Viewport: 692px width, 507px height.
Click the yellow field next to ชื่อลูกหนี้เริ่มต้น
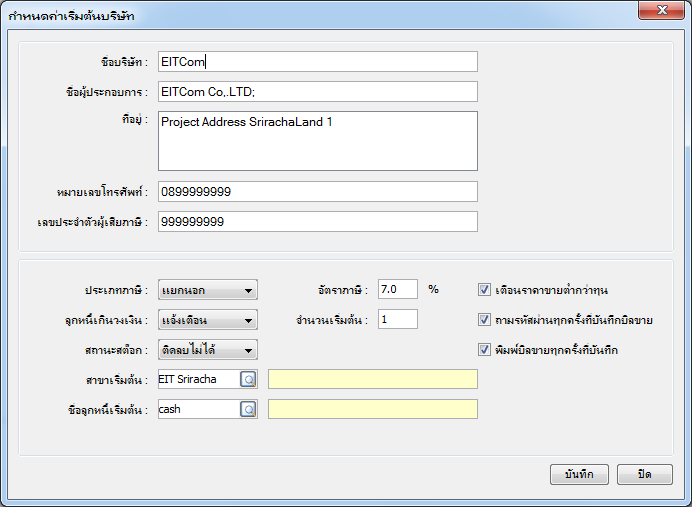click(x=373, y=409)
